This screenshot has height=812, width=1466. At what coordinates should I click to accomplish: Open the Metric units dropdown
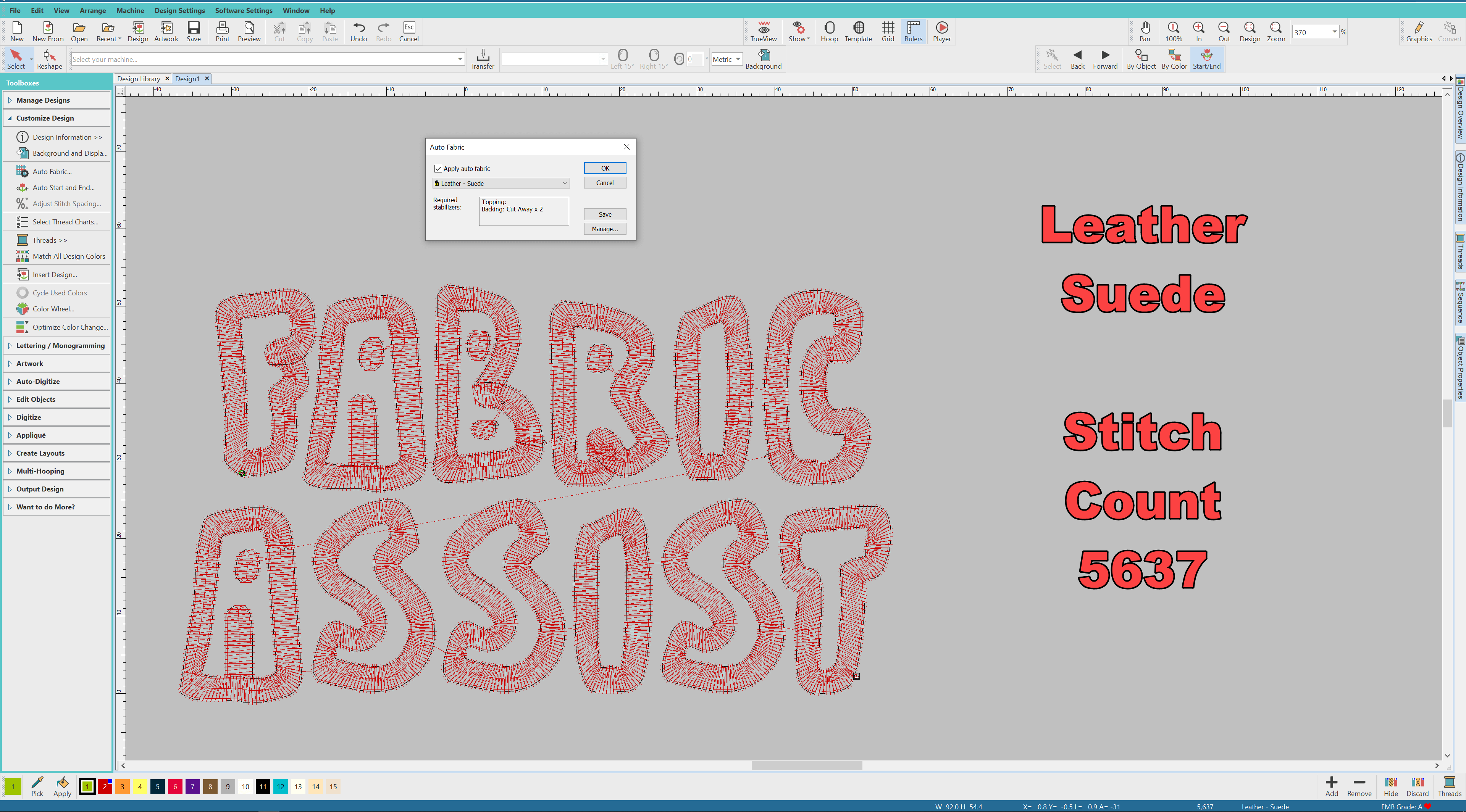click(727, 59)
